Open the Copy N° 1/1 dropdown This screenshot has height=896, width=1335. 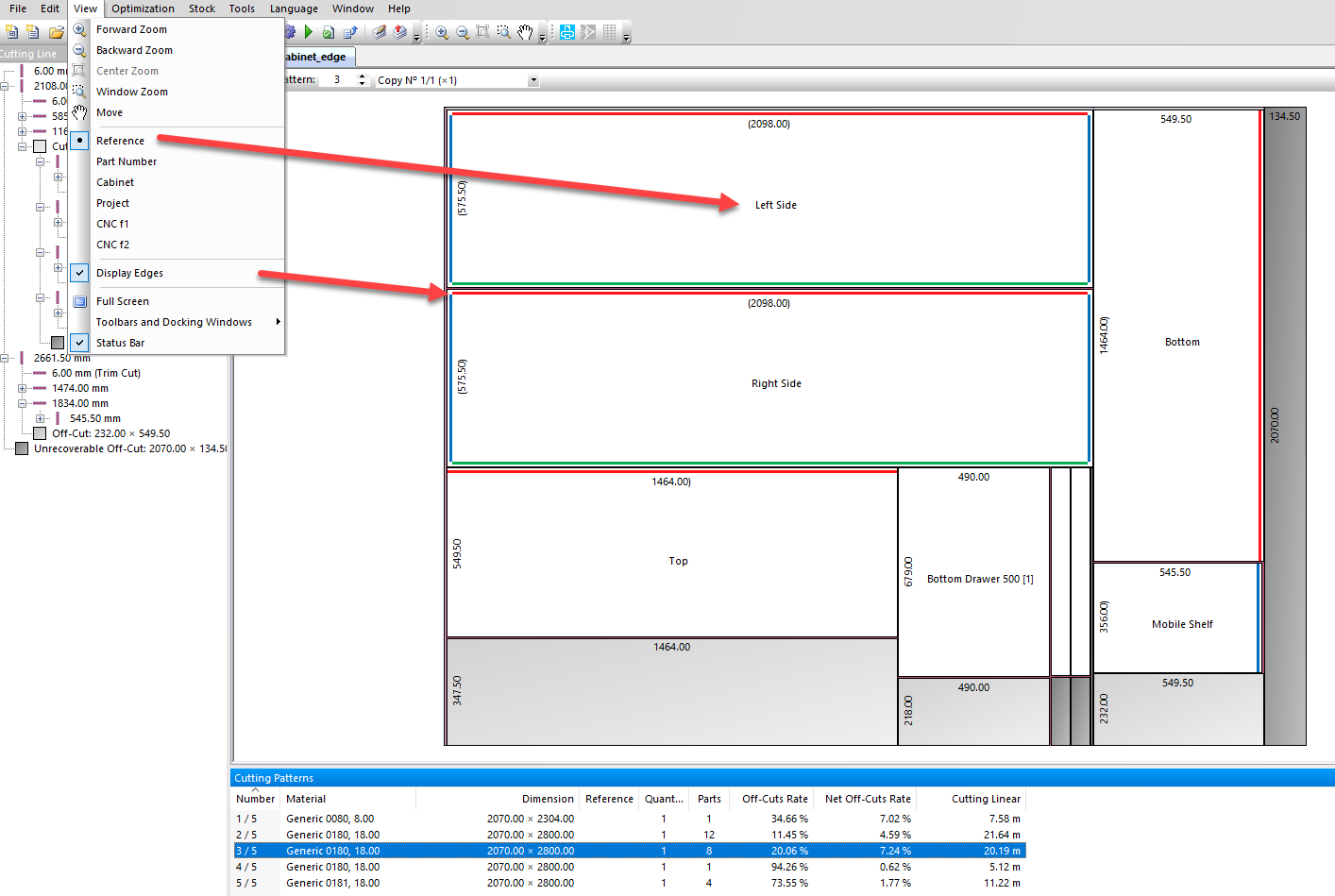[x=533, y=80]
